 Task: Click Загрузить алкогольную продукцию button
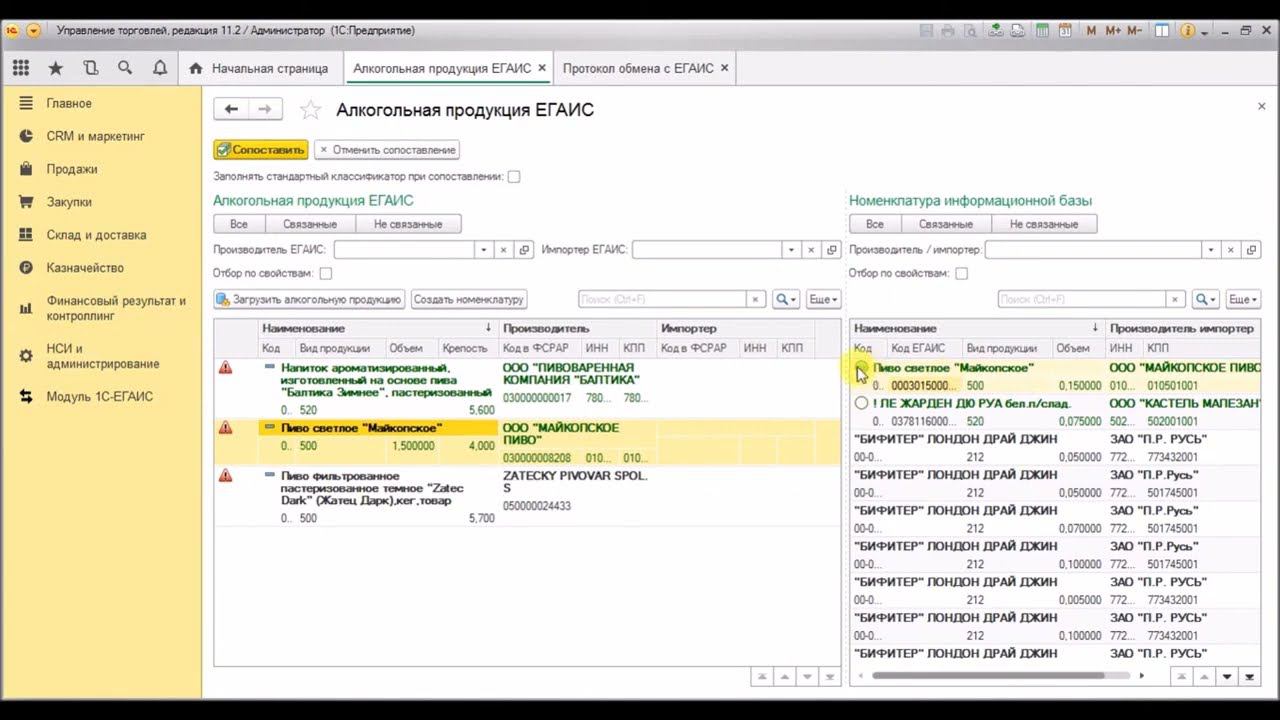click(309, 299)
